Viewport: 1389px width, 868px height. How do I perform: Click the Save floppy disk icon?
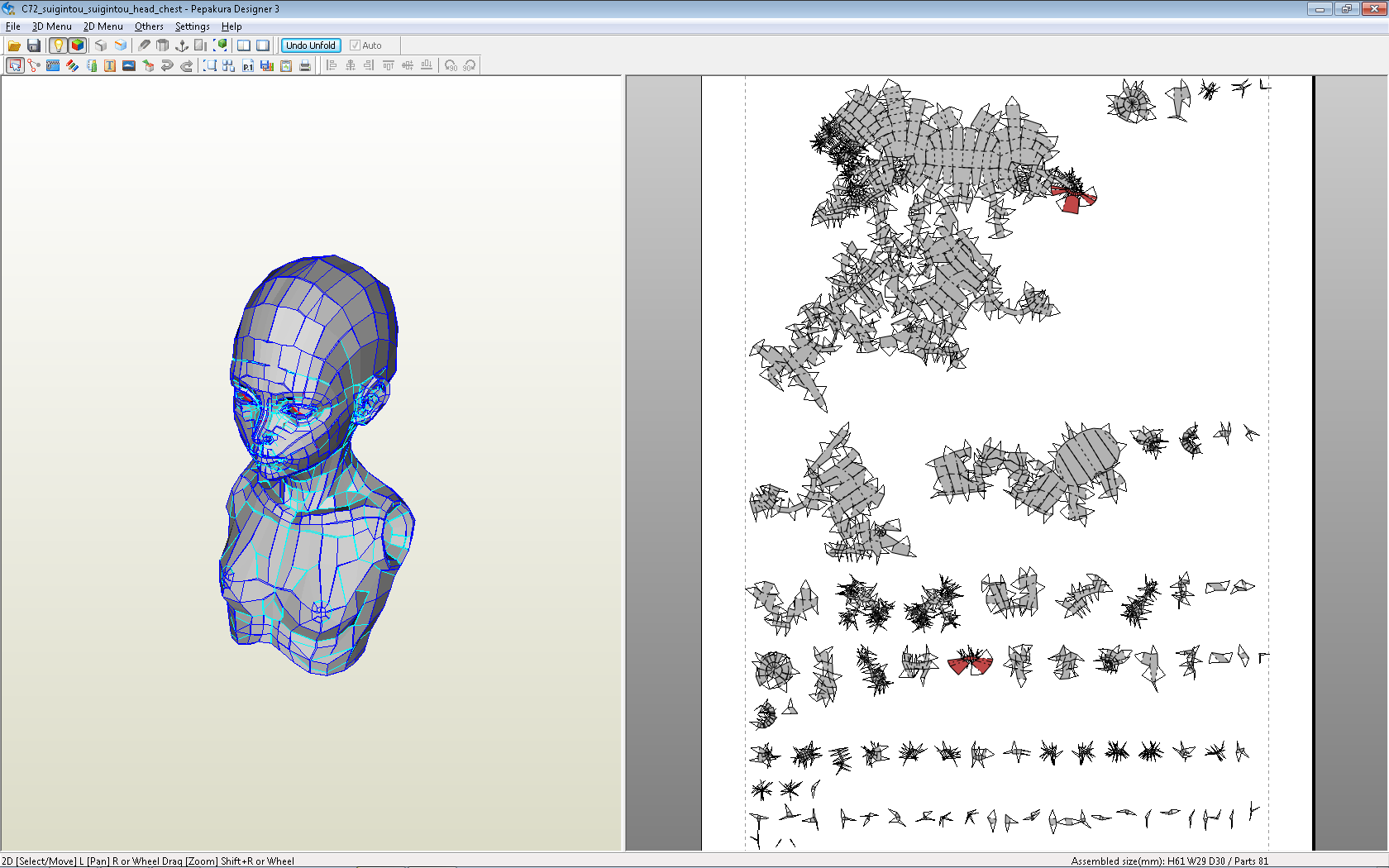pyautogui.click(x=34, y=45)
